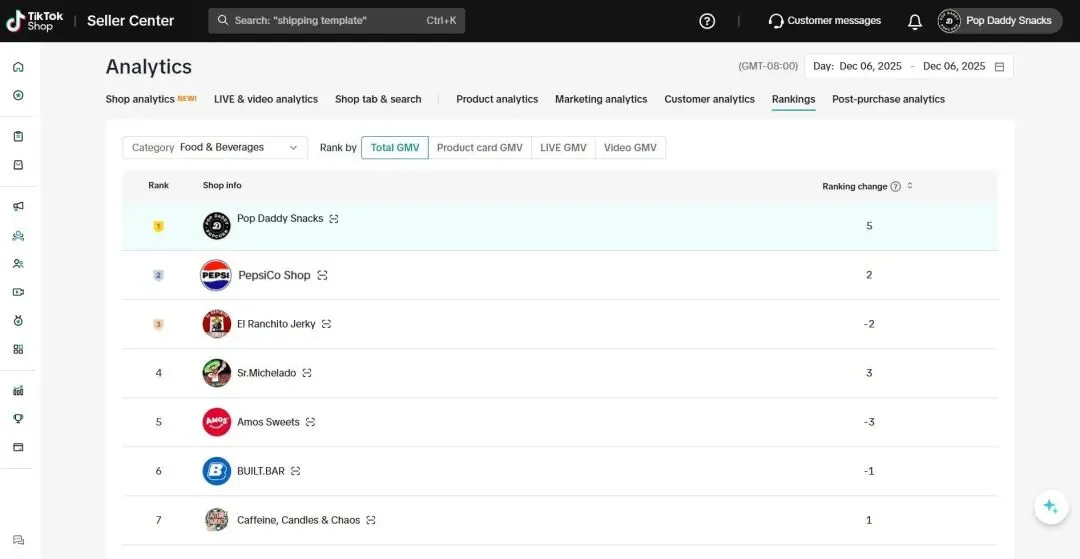Open Amos Sweets shop name
1080x559 pixels.
click(269, 422)
